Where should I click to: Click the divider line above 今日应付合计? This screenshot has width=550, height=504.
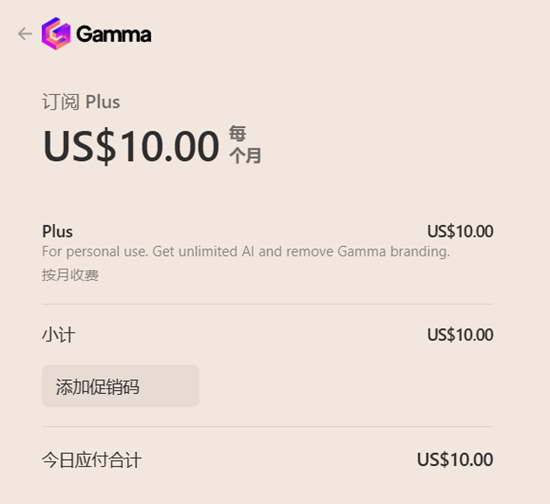pos(267,426)
